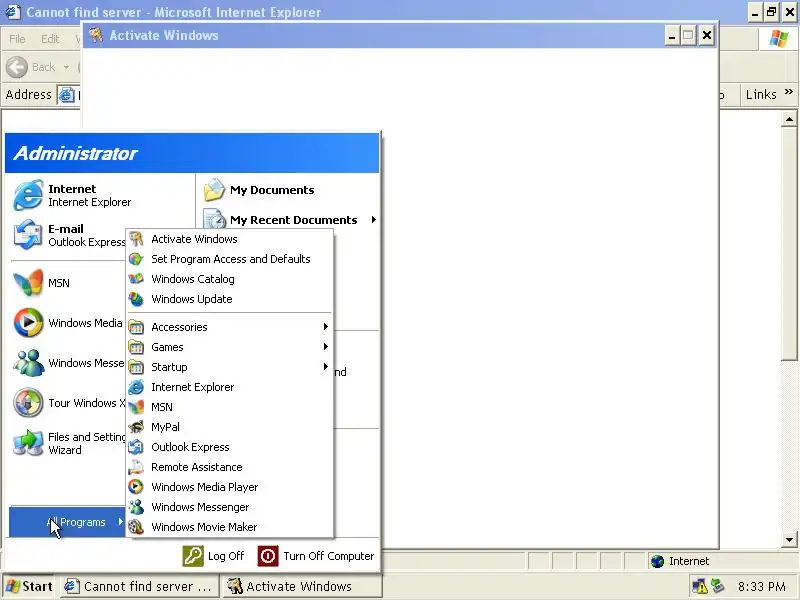Screen dimensions: 800x600
Task: Open Activate Windows from All Programs menu
Action: click(x=230, y=239)
